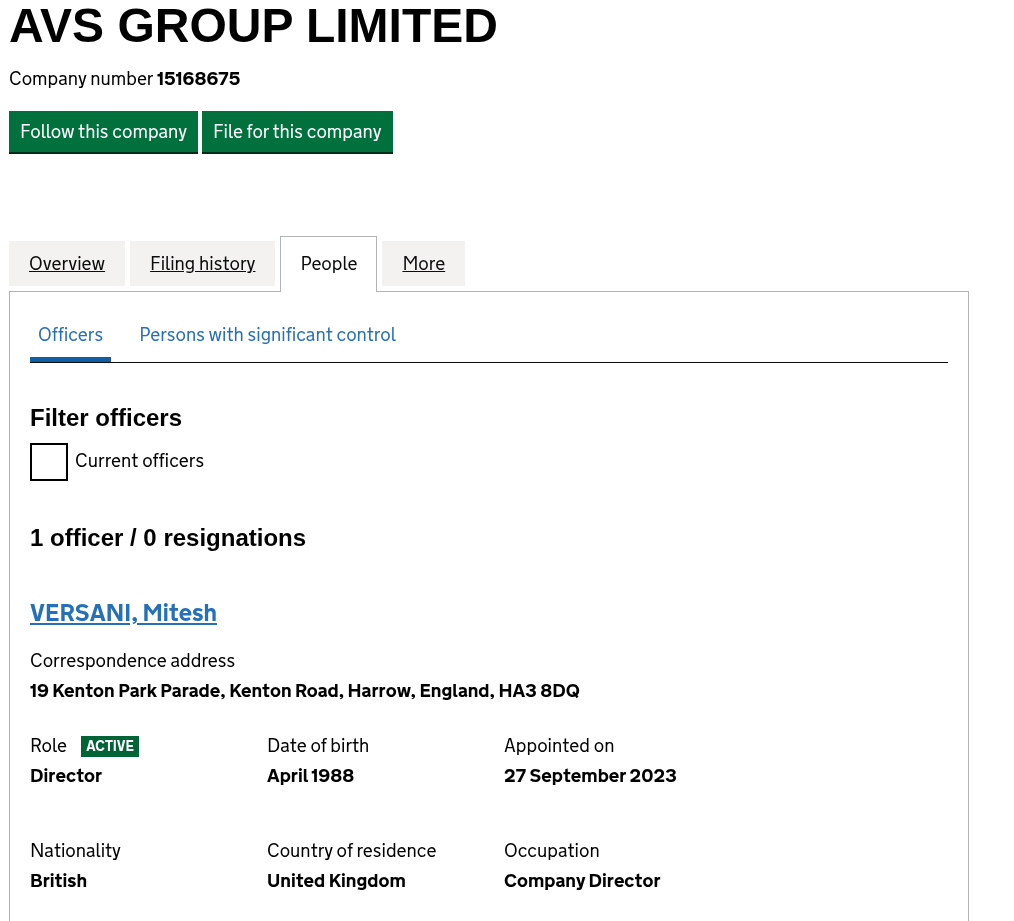The height and width of the screenshot is (921, 1014).
Task: Open the More tab
Action: pyautogui.click(x=424, y=263)
